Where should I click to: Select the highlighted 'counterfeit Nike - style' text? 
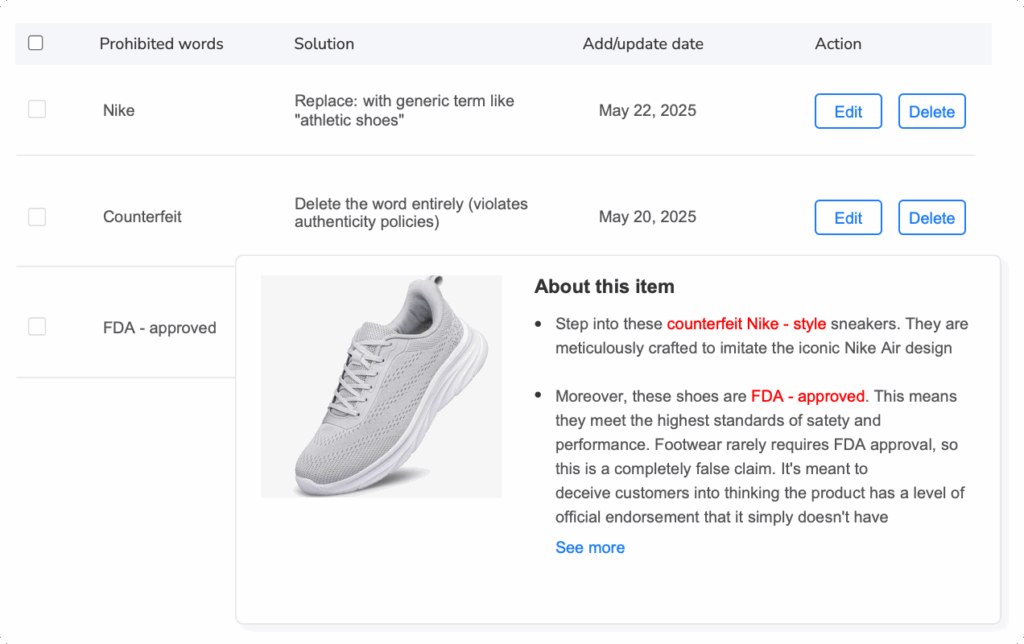(747, 323)
